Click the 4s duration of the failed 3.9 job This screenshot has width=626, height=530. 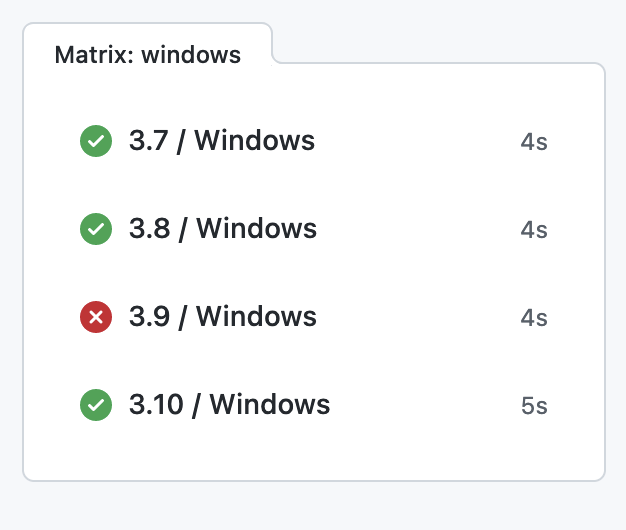click(x=534, y=318)
